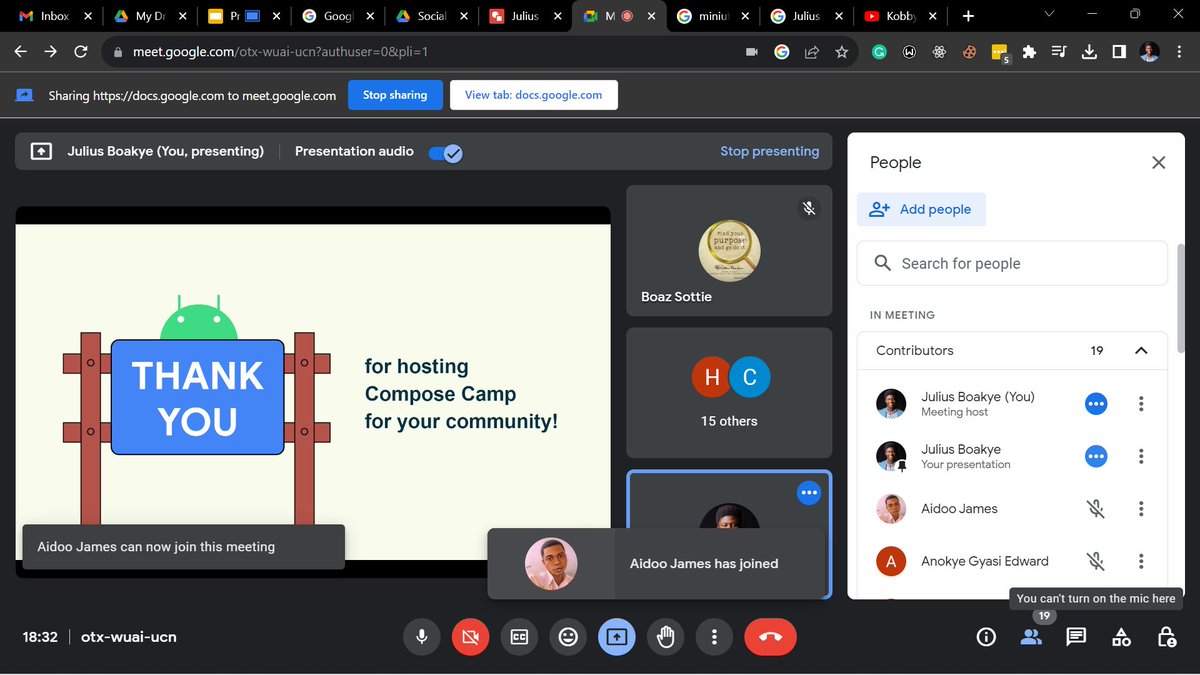Bookmark this page with the star icon
This screenshot has height=675, width=1200.
pos(842,52)
